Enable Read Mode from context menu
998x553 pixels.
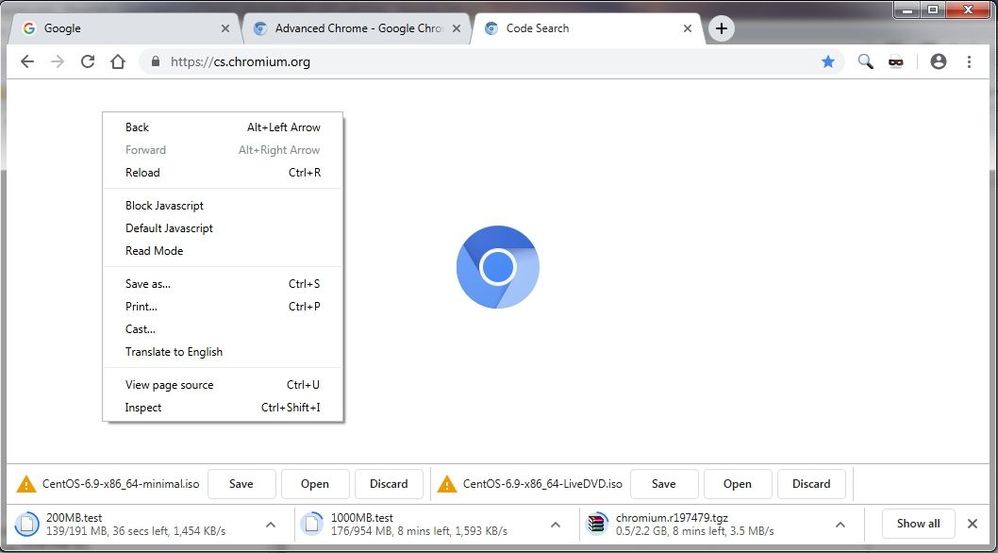click(223, 251)
